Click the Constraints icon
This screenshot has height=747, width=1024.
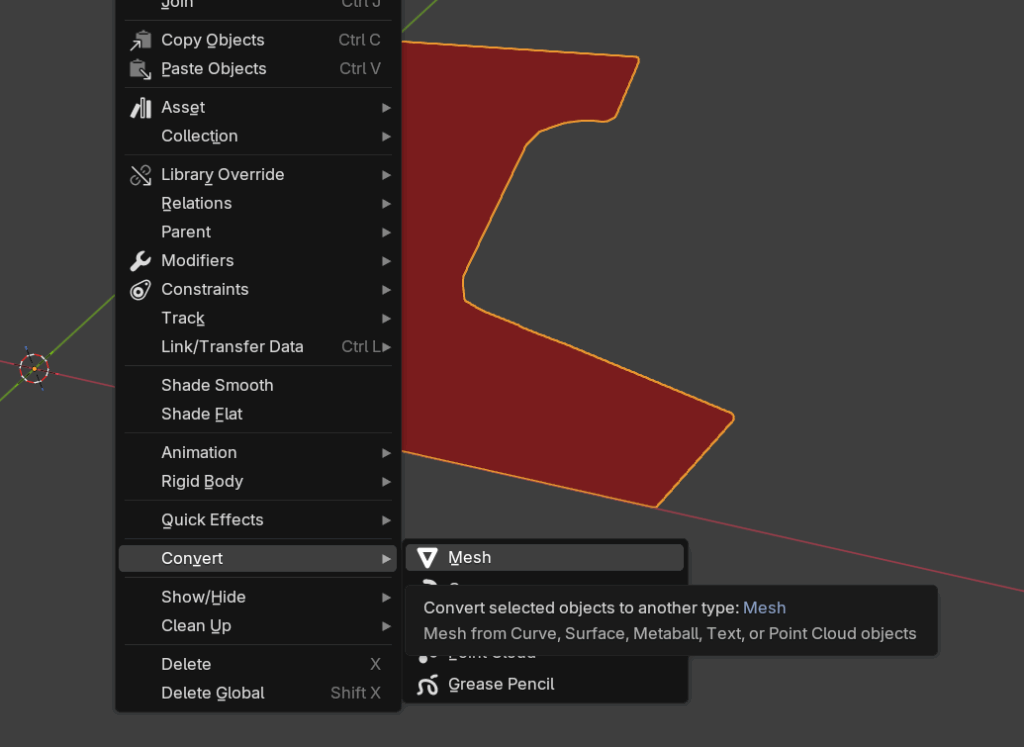point(140,290)
